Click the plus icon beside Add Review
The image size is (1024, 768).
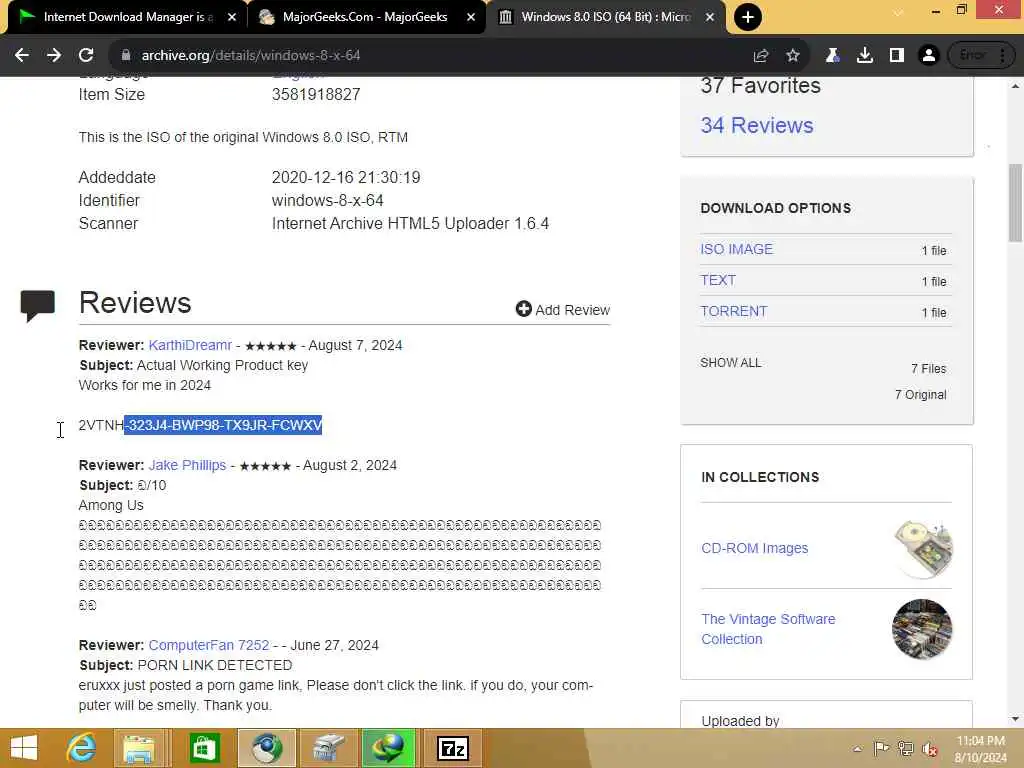[x=523, y=309]
